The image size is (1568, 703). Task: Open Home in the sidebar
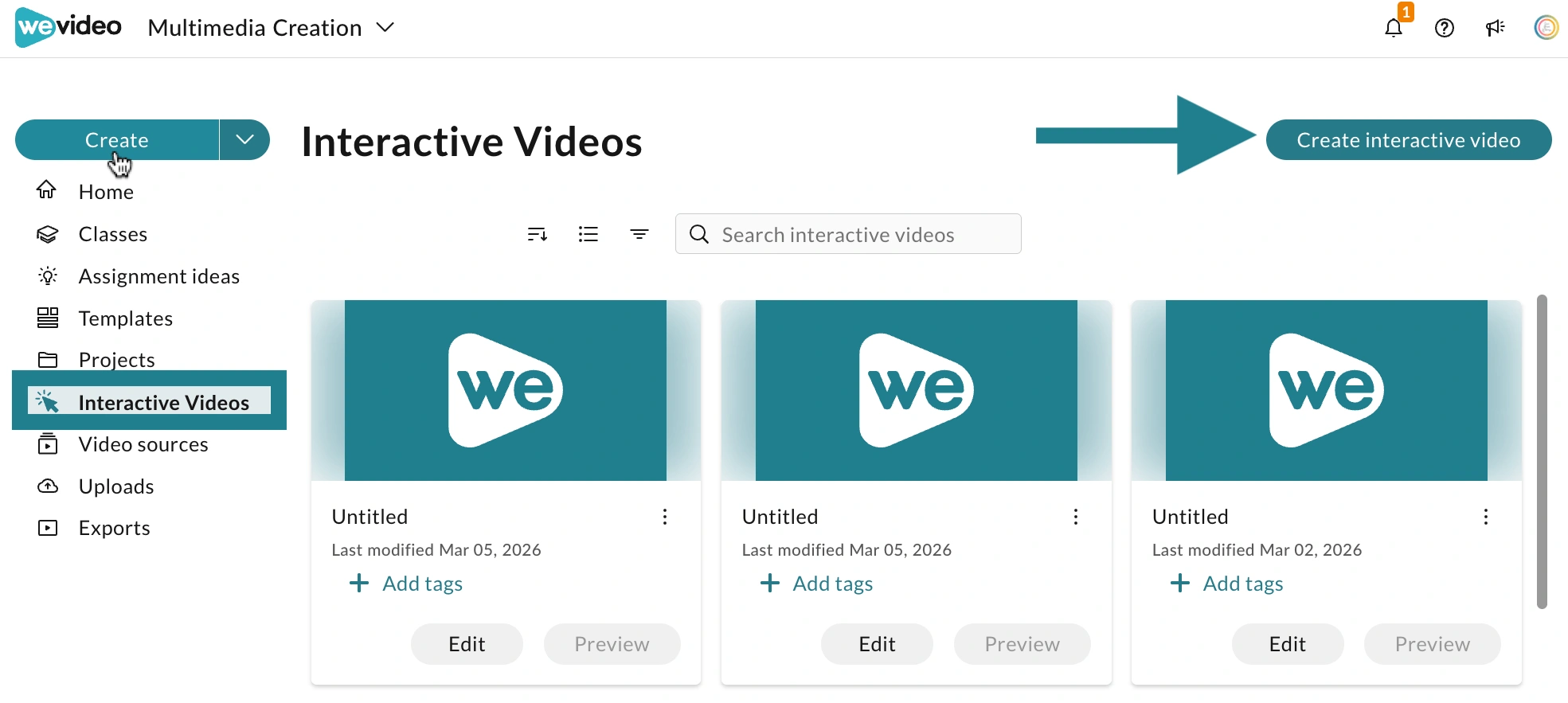click(x=106, y=192)
